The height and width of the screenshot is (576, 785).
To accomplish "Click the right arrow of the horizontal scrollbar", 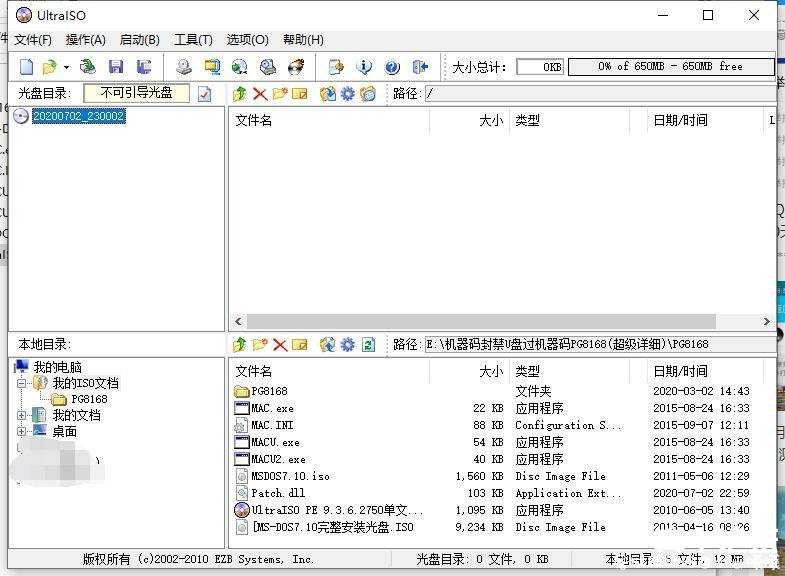I will click(x=766, y=321).
